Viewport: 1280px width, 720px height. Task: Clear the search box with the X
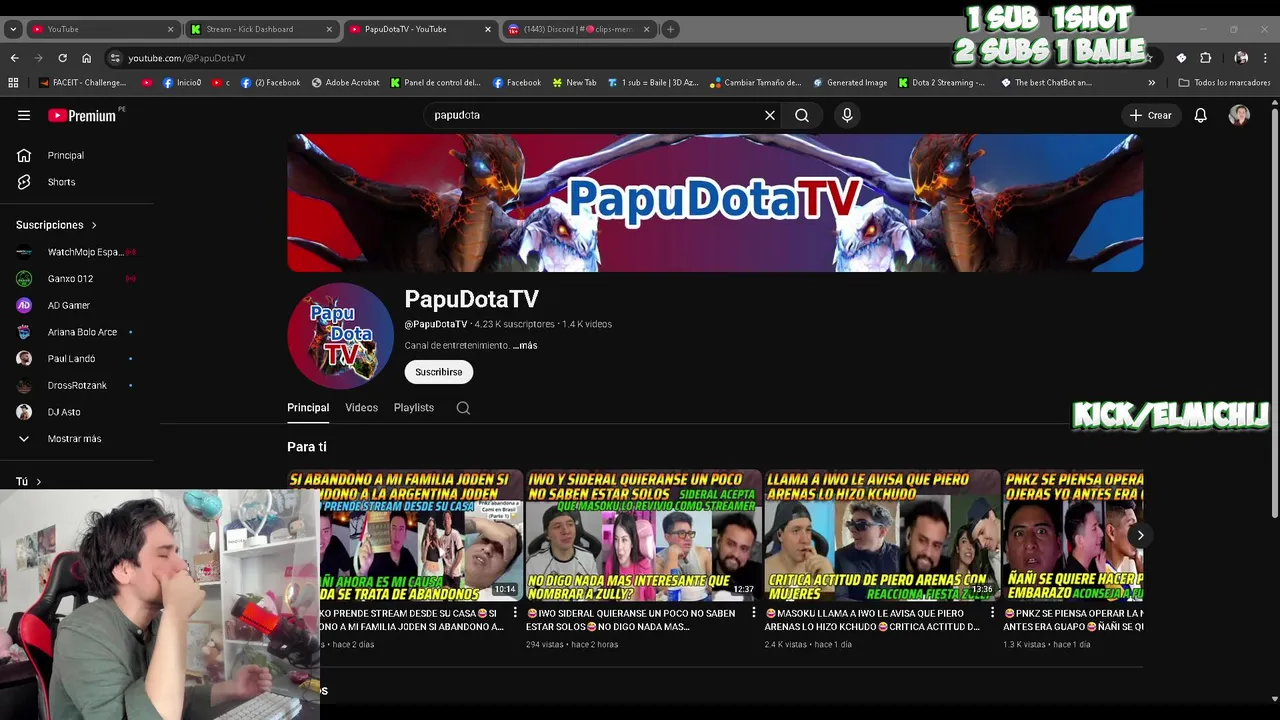tap(770, 115)
